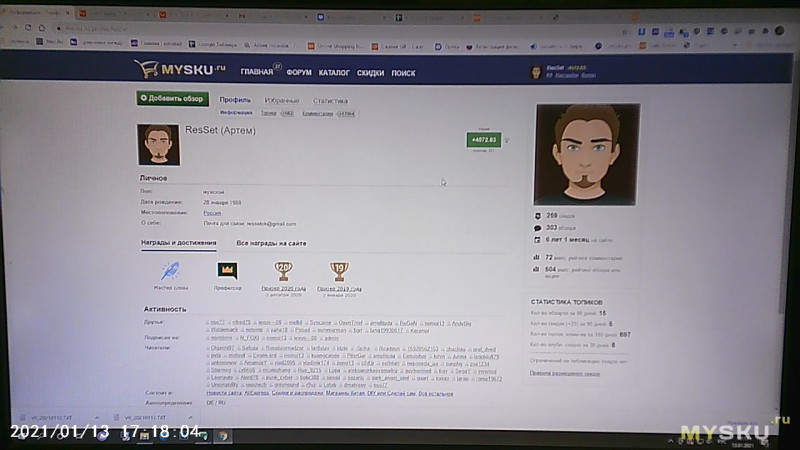Open the Информация profile sub-tab
800x450 pixels.
pos(236,112)
